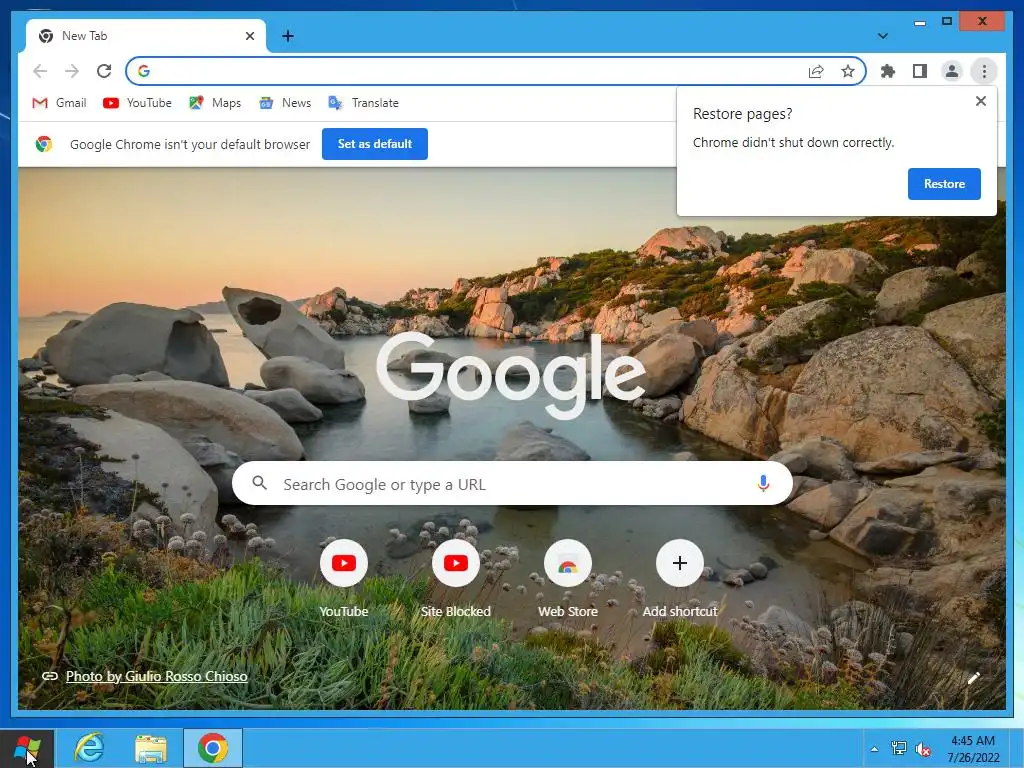Dismiss the Restore pages popup

(x=980, y=101)
